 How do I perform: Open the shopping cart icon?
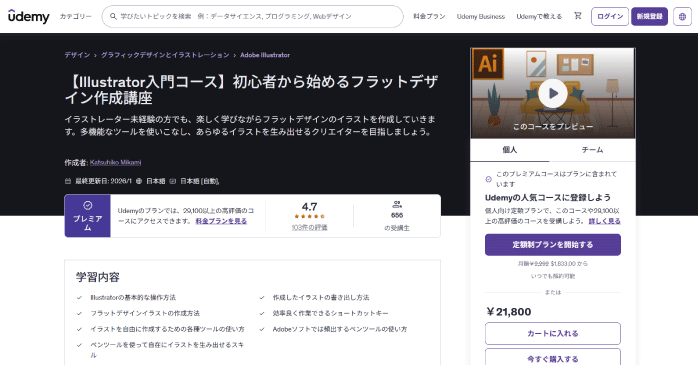(x=577, y=16)
